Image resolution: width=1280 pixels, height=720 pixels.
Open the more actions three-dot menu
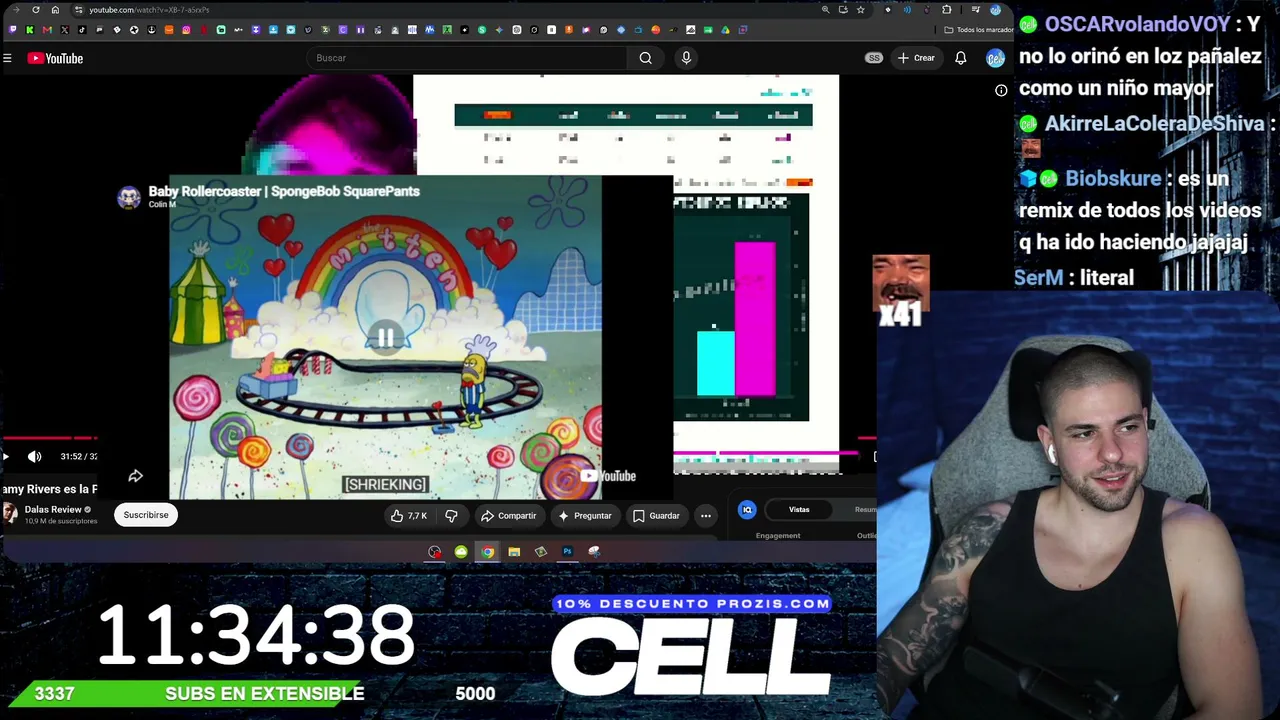(x=706, y=516)
